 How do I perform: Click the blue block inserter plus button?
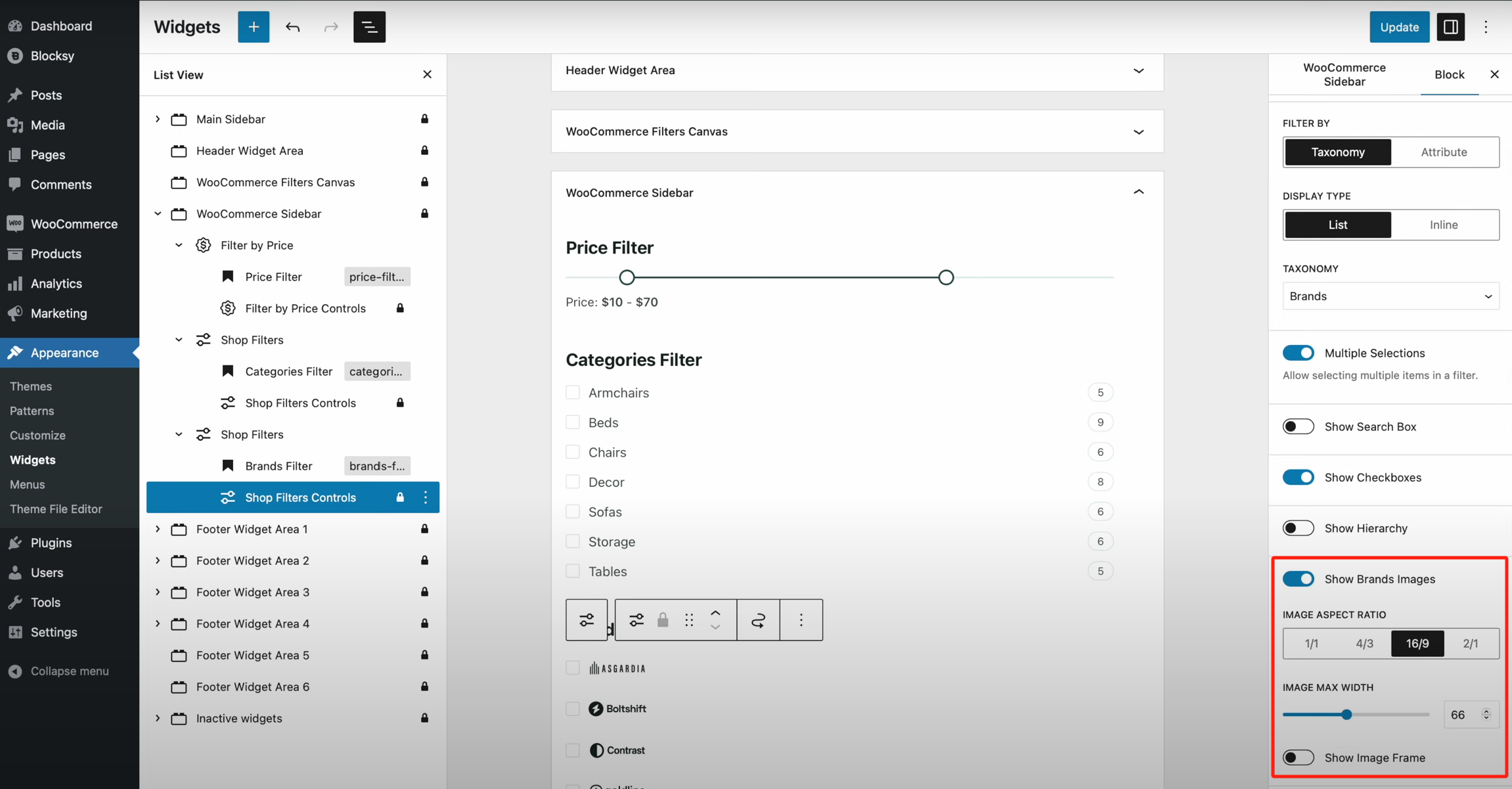[254, 27]
